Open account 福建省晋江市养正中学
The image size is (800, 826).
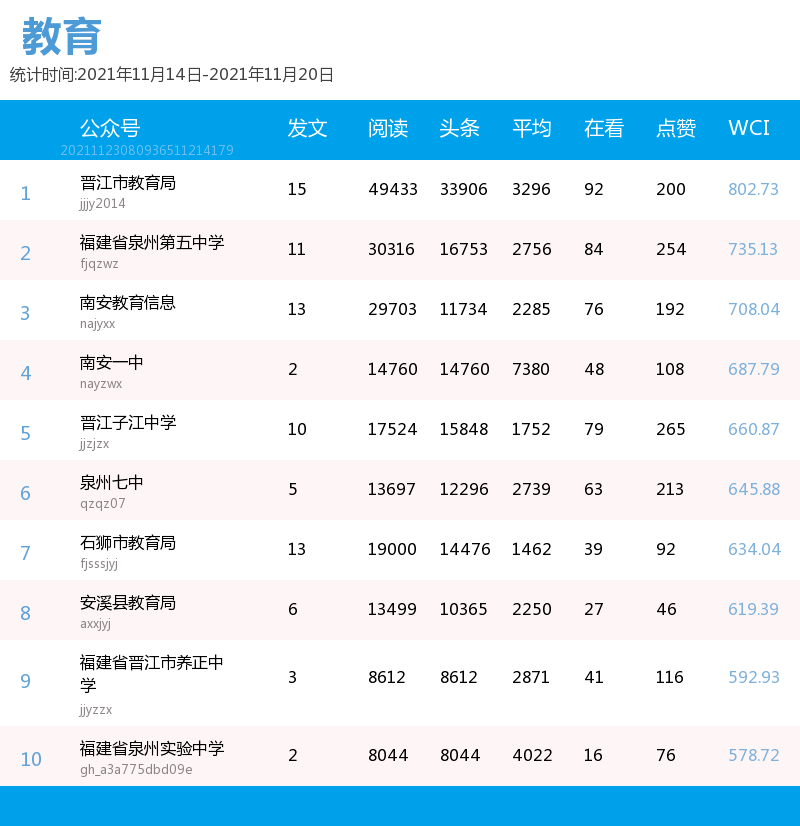(152, 674)
